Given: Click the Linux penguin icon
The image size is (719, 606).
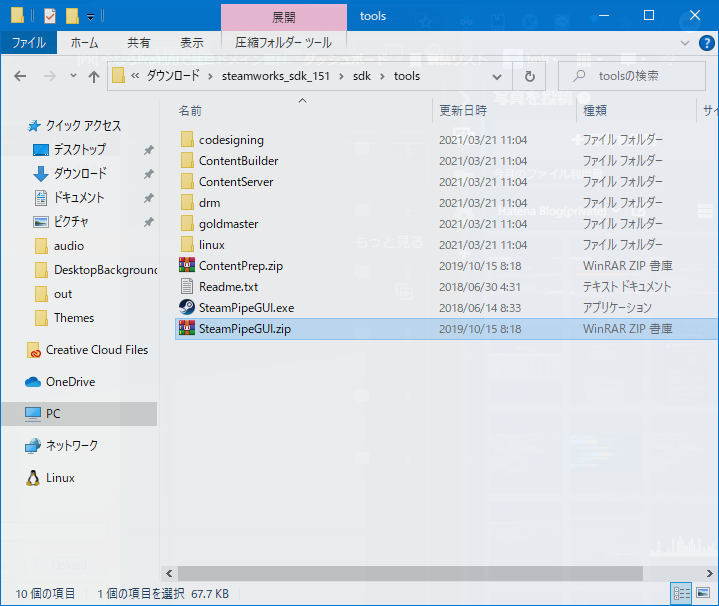Looking at the screenshot, I should tap(33, 478).
